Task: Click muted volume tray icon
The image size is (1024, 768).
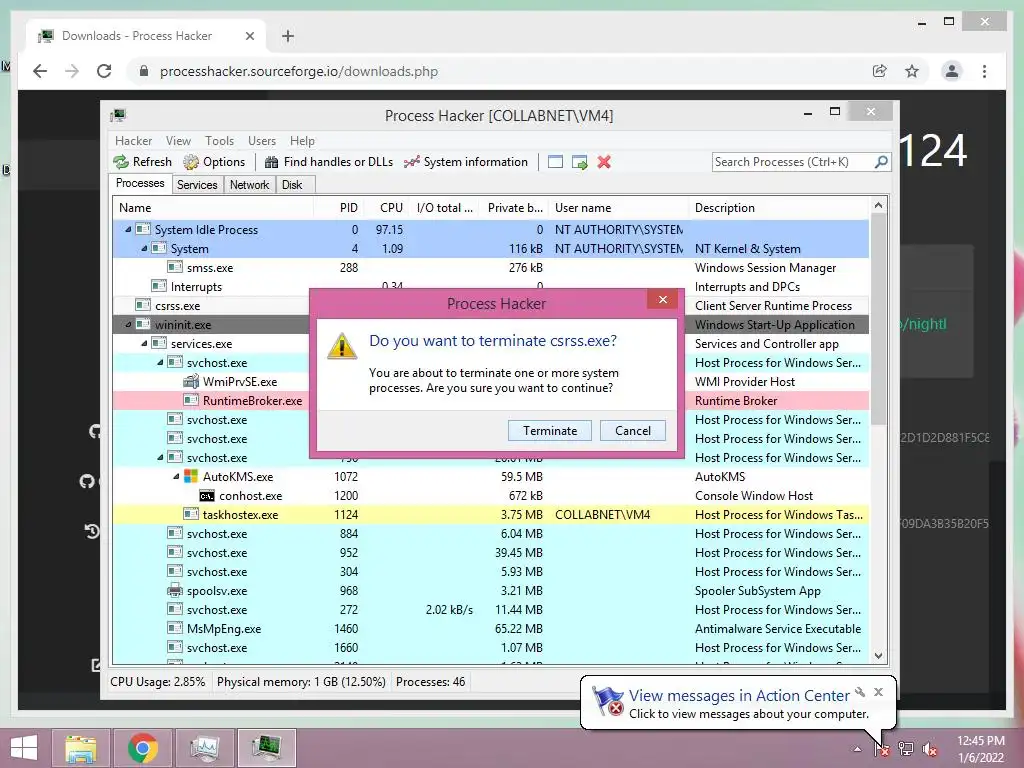Action: pyautogui.click(x=929, y=749)
